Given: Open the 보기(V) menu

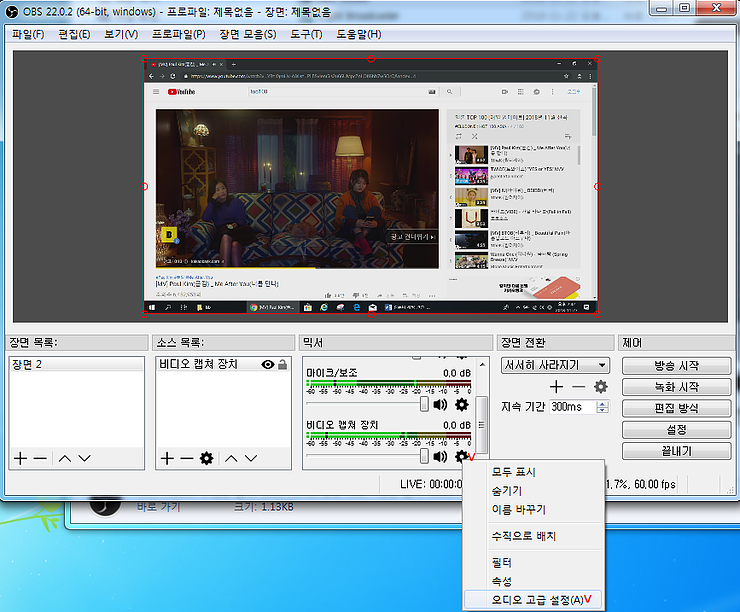Looking at the screenshot, I should point(121,34).
